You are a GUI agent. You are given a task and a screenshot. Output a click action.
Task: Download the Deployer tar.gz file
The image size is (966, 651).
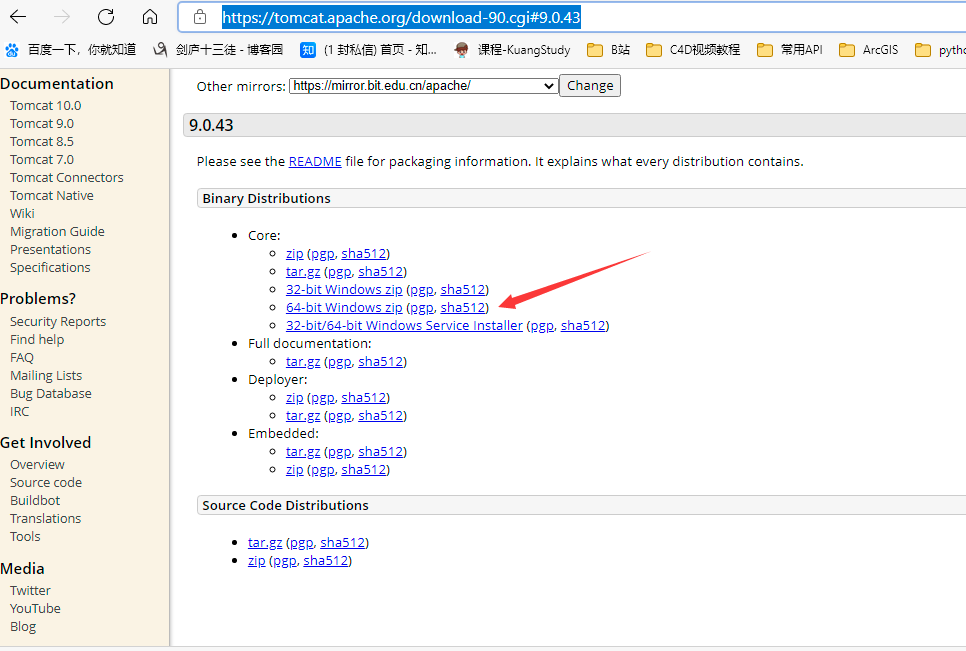[x=303, y=416]
